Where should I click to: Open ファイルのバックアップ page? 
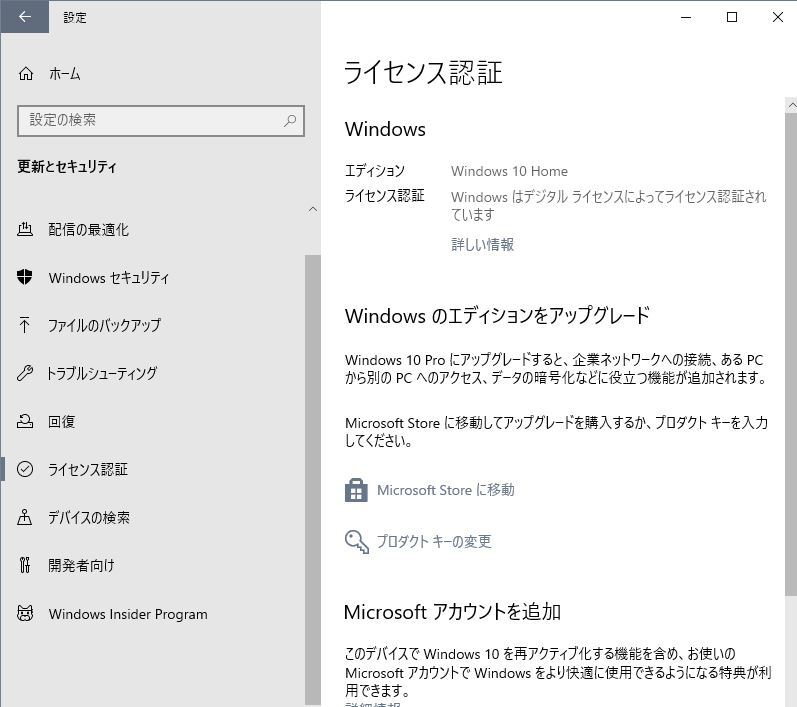tap(104, 325)
